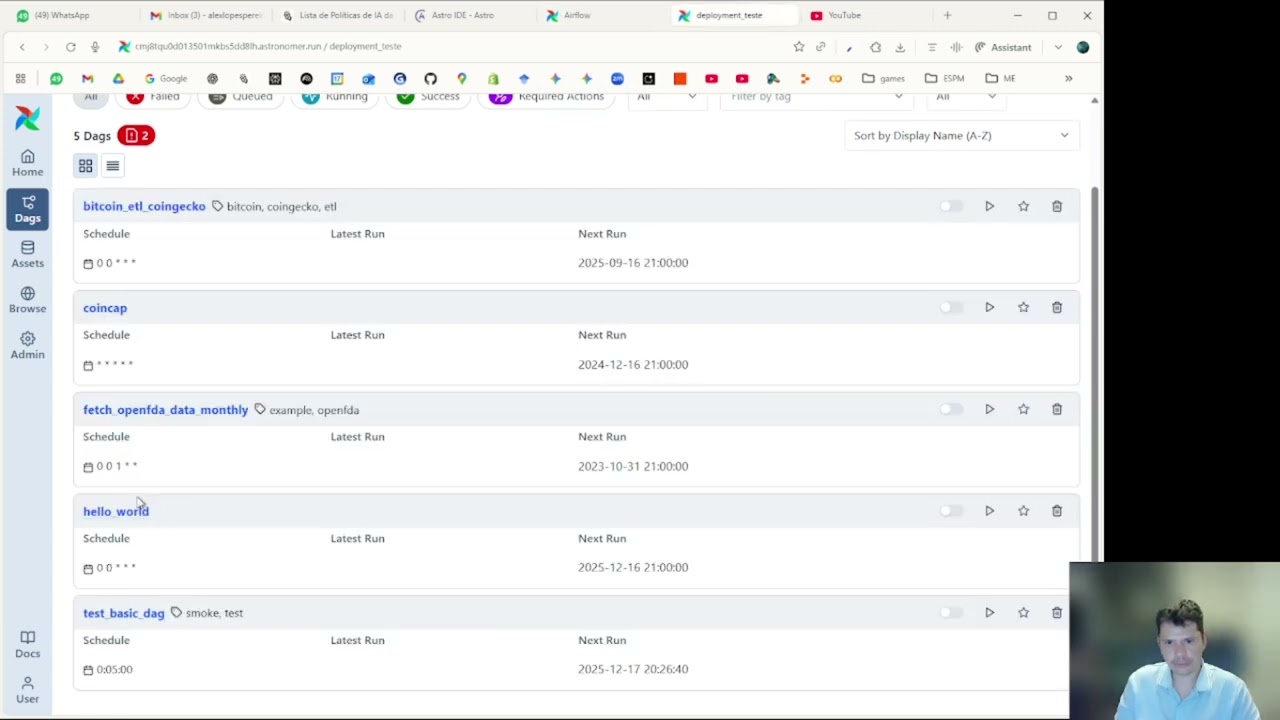The height and width of the screenshot is (720, 1280).
Task: Delete the bitcoin_etl_coingecko DAG
Action: [1057, 206]
